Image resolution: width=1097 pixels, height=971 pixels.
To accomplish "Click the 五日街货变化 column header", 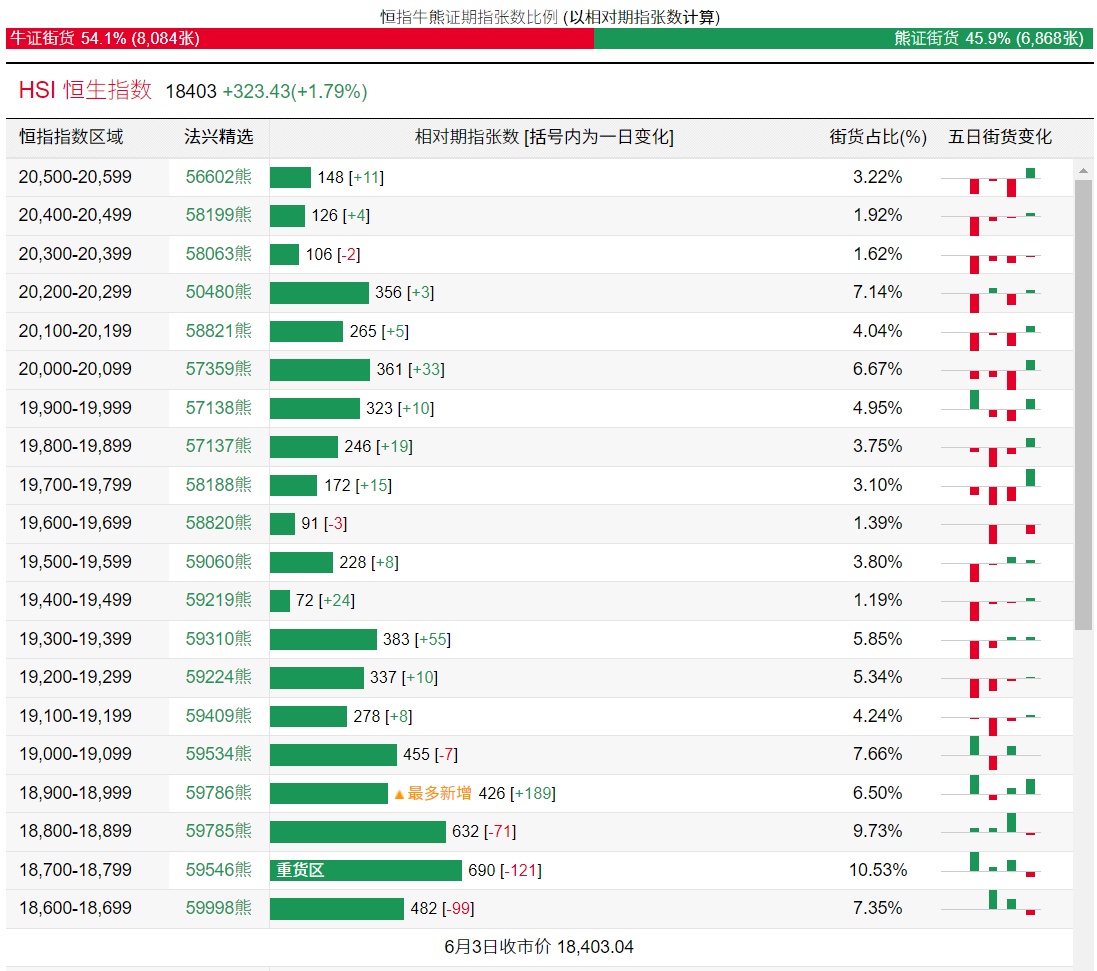I will point(1000,137).
